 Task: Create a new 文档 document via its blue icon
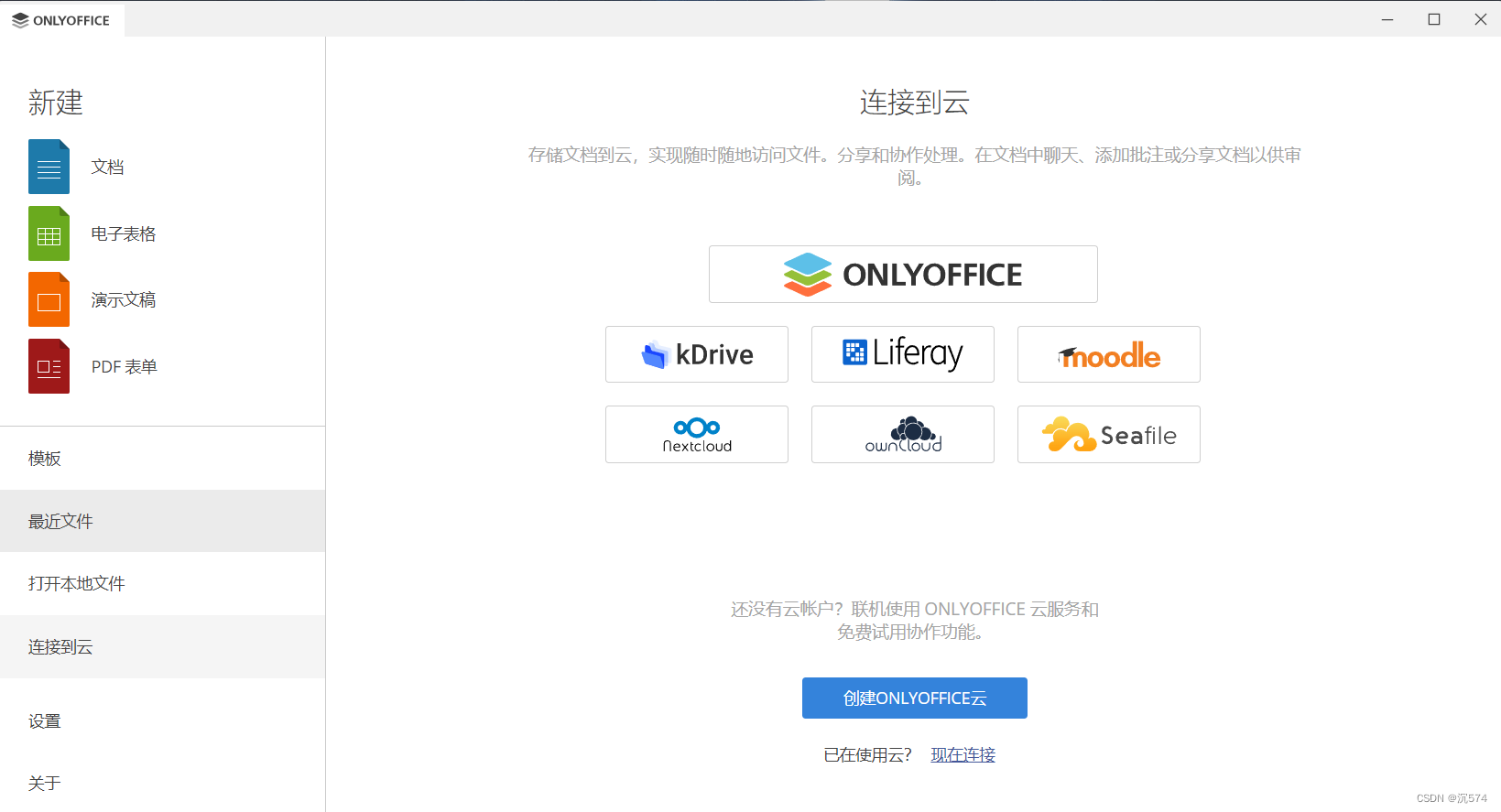pyautogui.click(x=49, y=167)
